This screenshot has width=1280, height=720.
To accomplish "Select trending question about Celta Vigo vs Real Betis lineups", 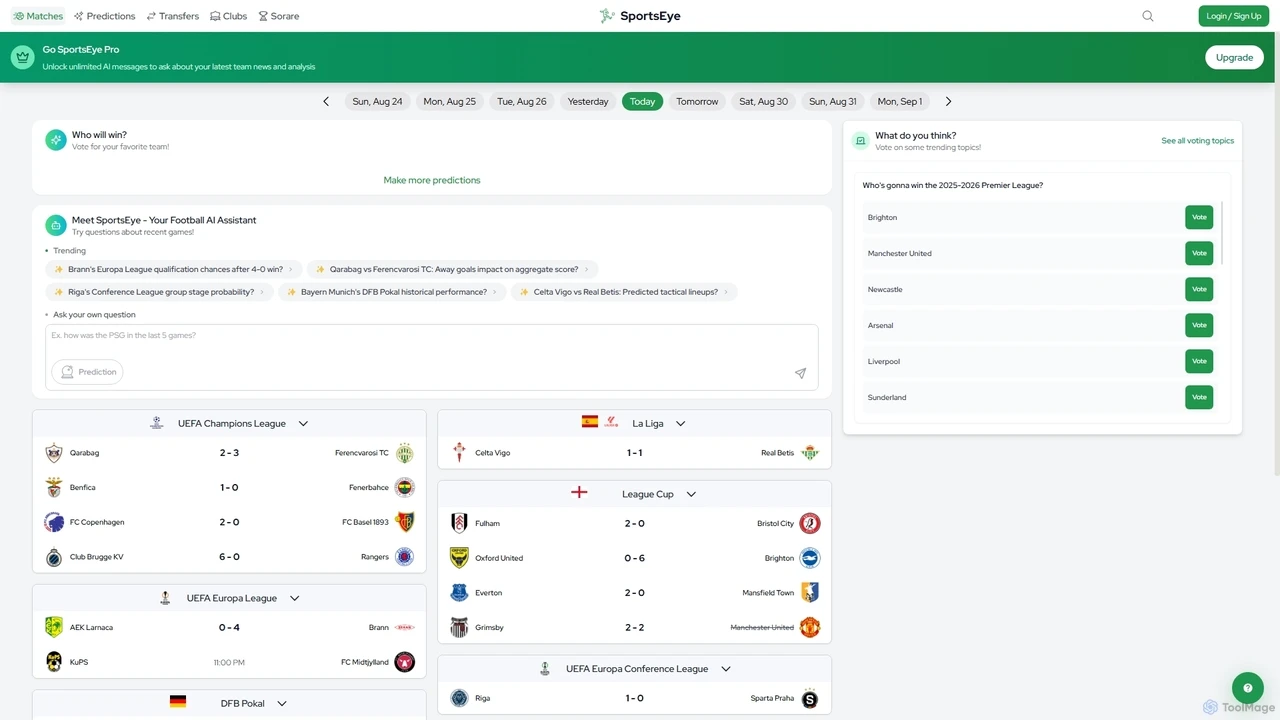I will [625, 292].
